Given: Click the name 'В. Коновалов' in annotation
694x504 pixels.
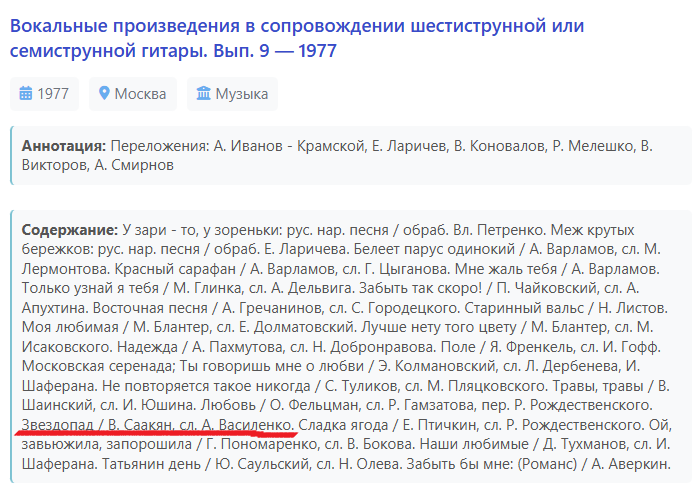Looking at the screenshot, I should point(499,146).
